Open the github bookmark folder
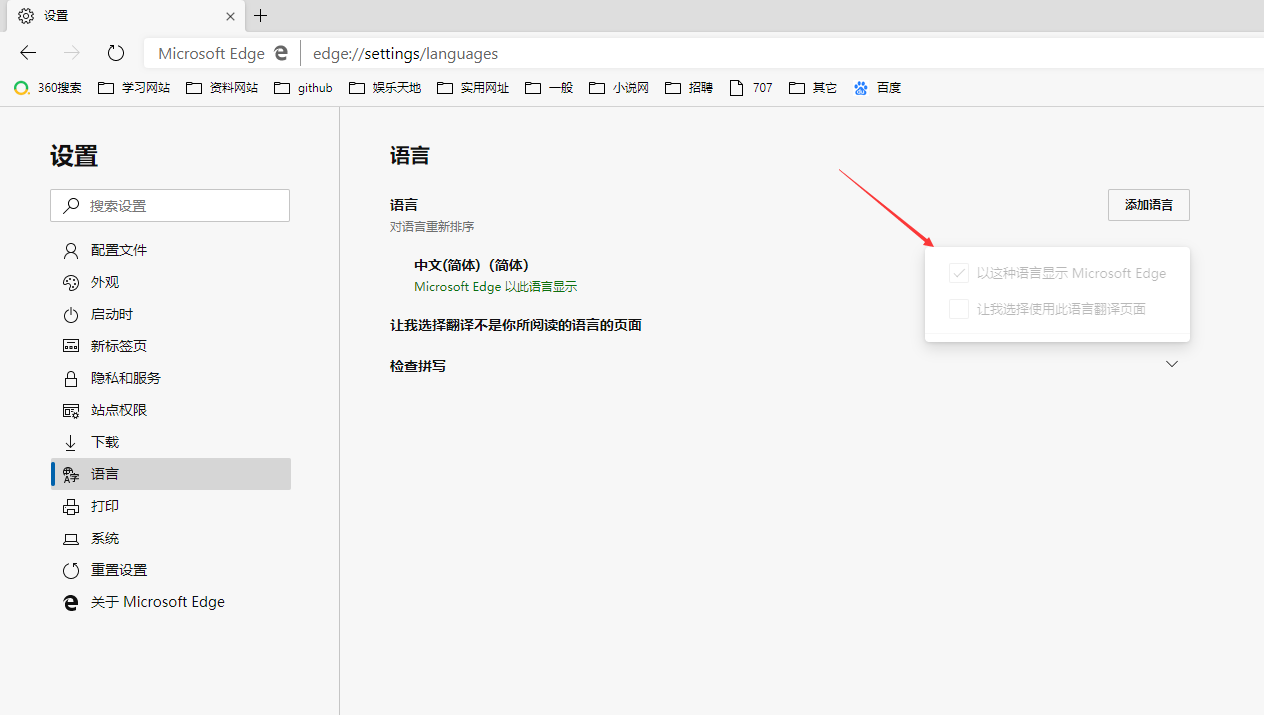 (x=303, y=88)
